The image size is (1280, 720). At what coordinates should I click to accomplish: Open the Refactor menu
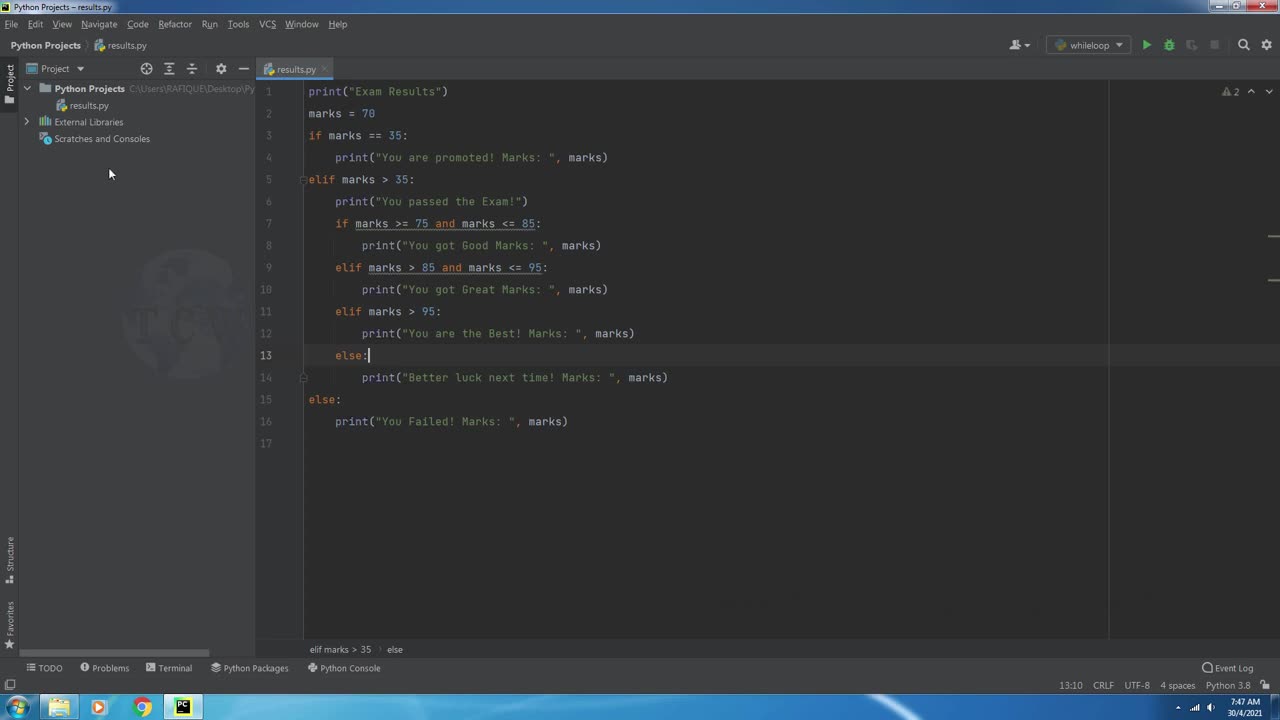175,24
